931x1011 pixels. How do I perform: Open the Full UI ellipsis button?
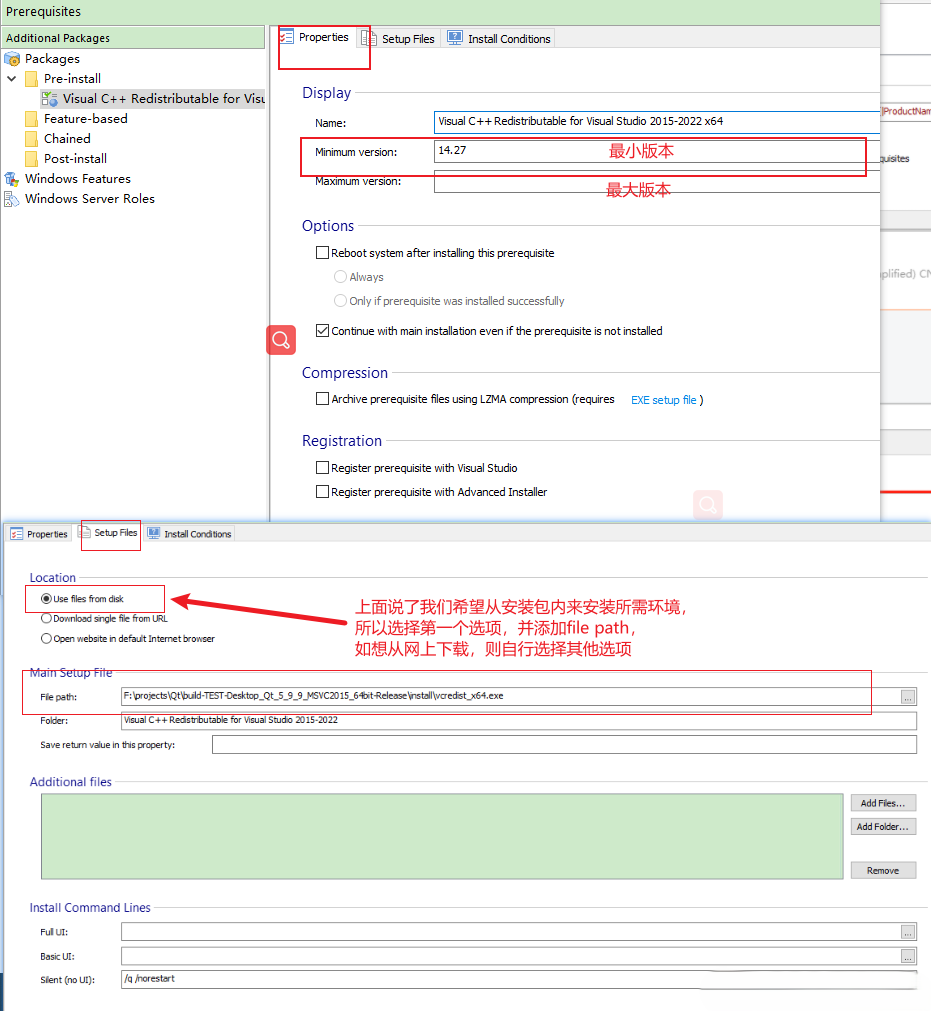click(x=908, y=932)
